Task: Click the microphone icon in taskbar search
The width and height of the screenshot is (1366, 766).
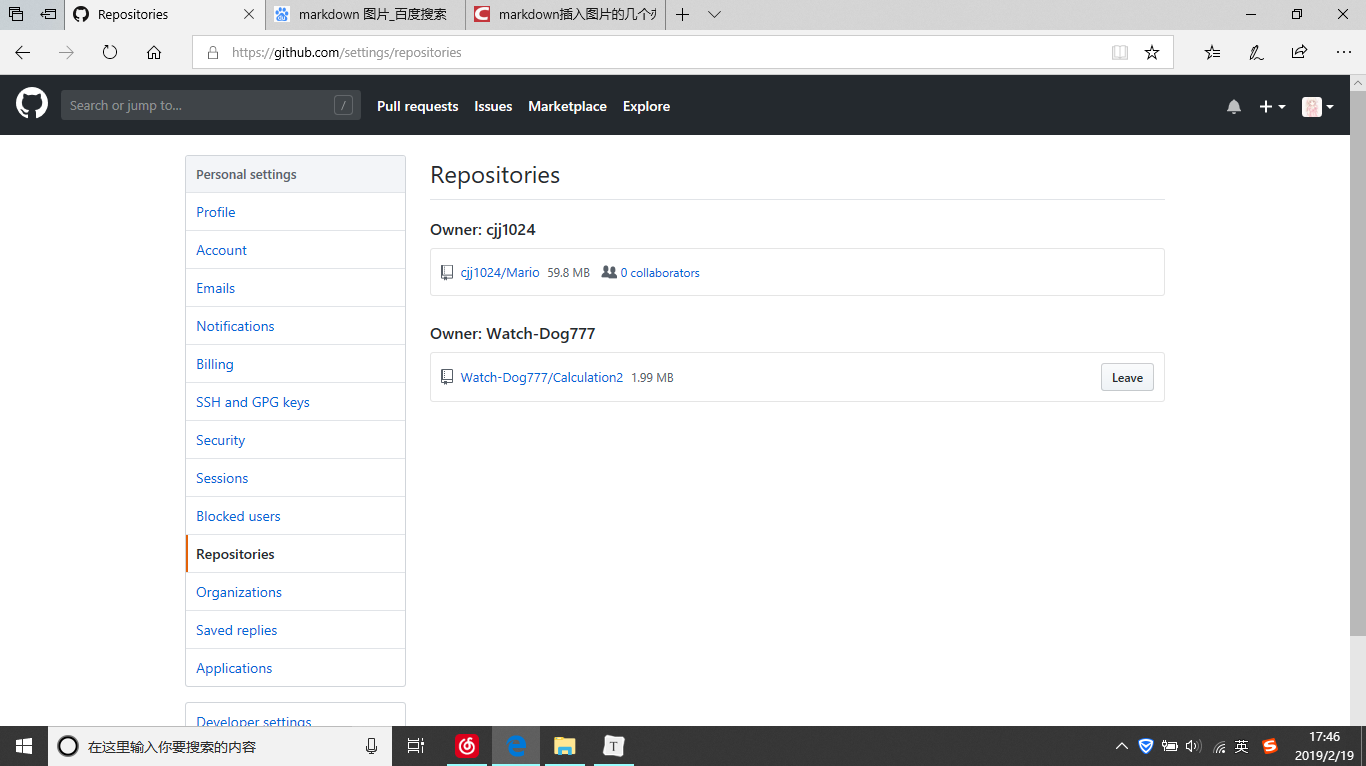Action: tap(371, 746)
